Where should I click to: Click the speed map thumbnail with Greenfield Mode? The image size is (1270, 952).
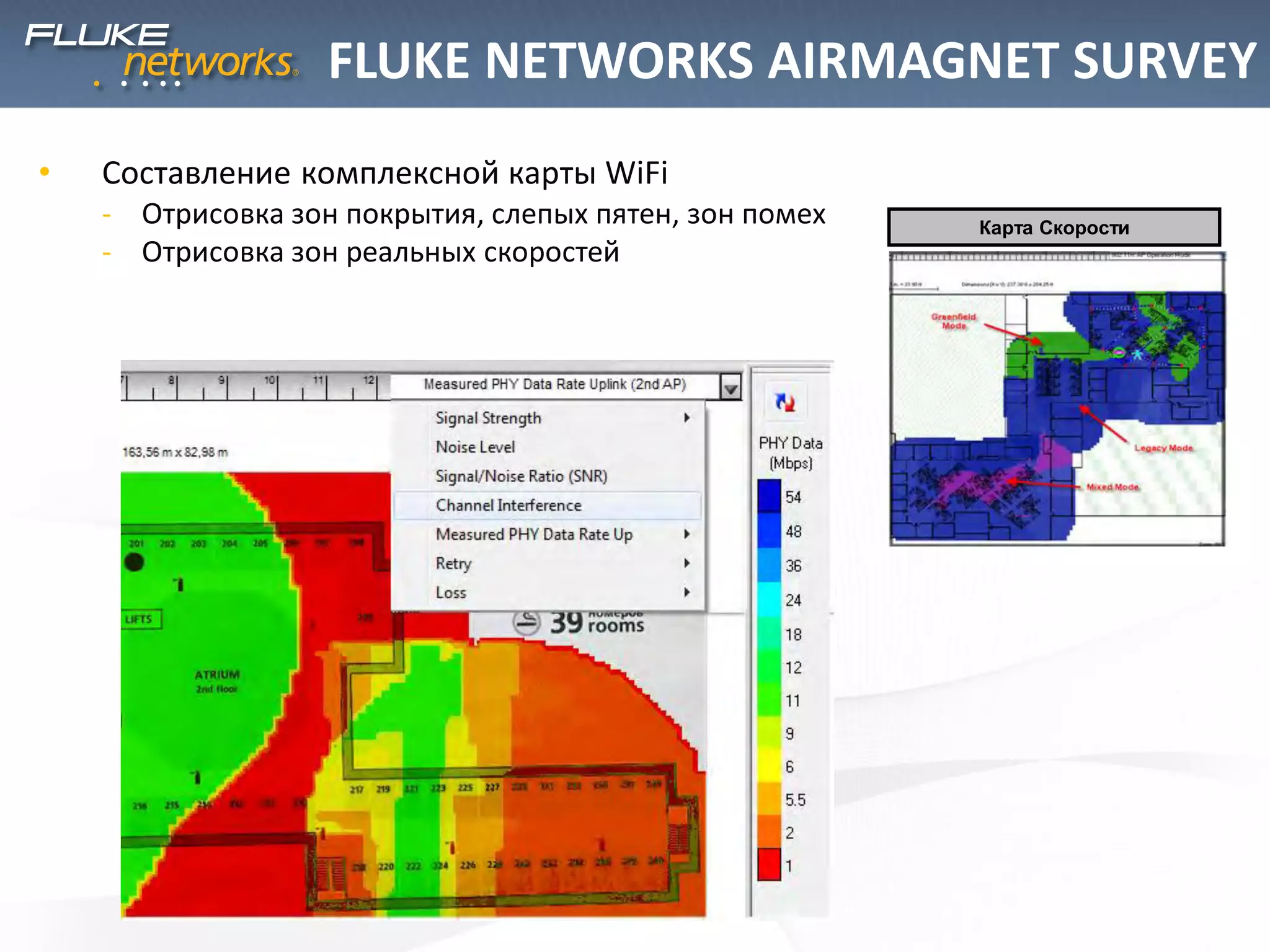click(x=1057, y=398)
